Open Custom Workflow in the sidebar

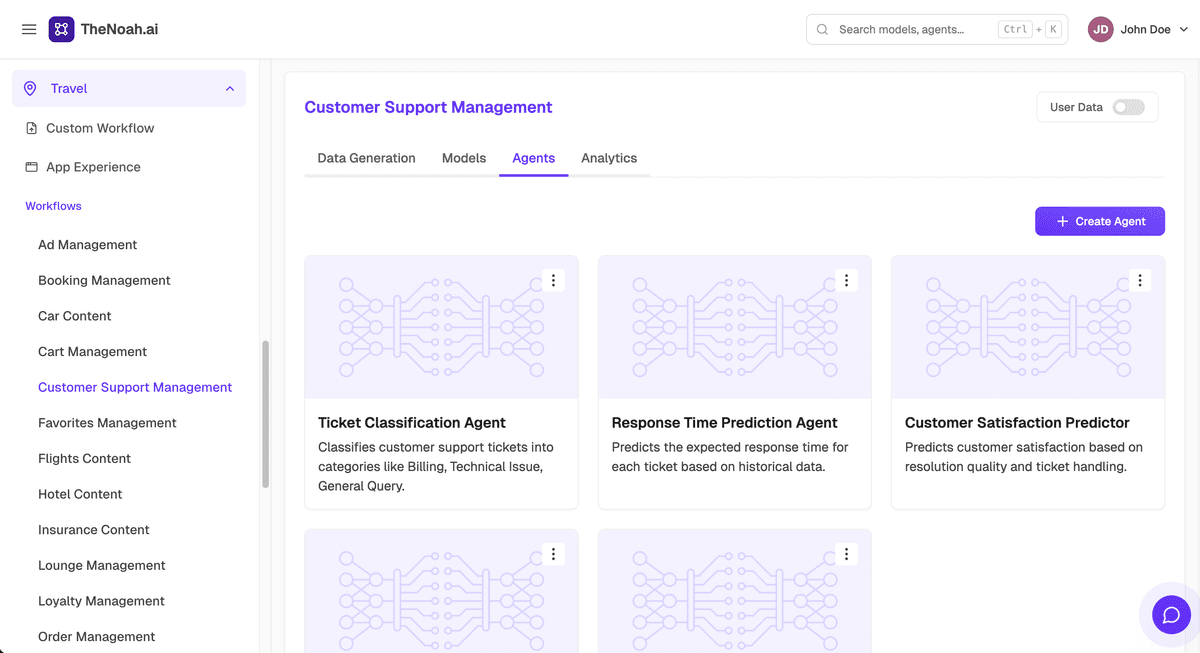coord(100,128)
